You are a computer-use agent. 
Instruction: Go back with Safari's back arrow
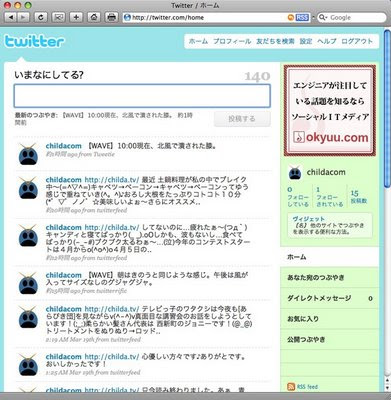(11, 17)
